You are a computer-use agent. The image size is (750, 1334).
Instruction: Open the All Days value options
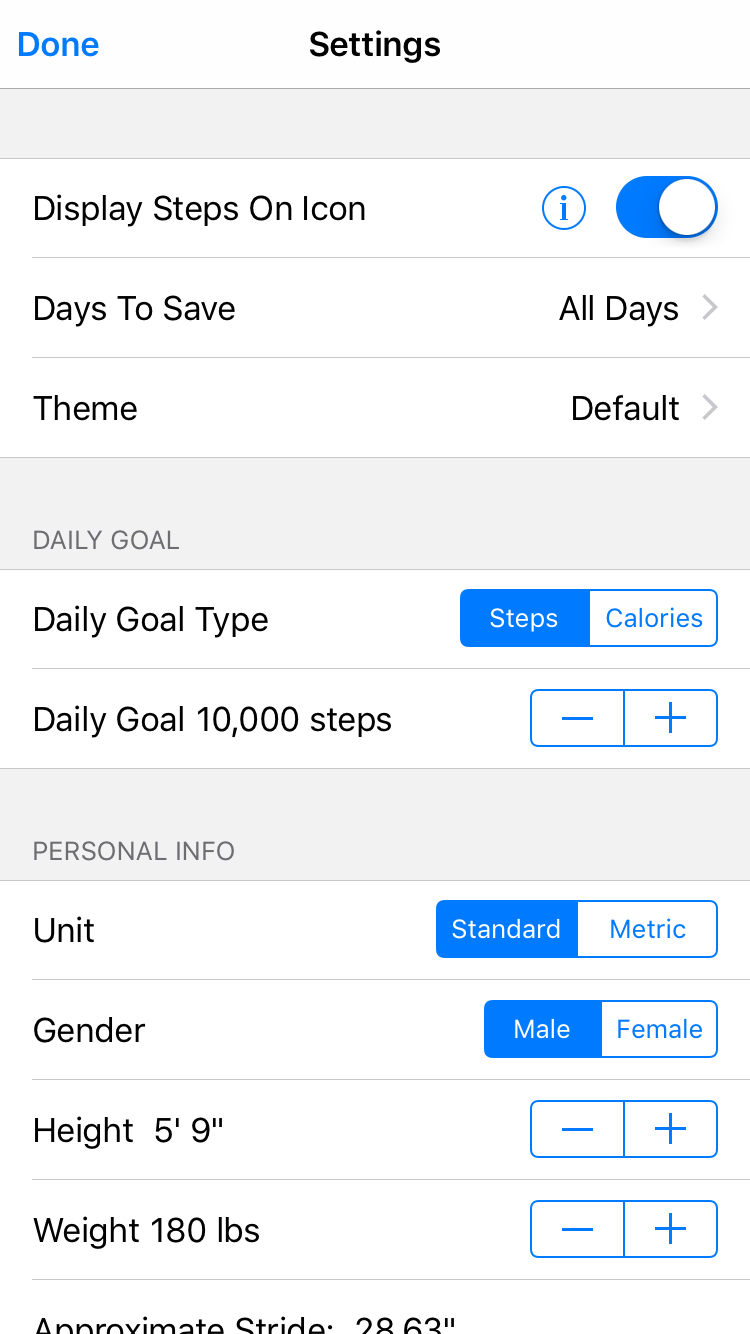point(618,308)
